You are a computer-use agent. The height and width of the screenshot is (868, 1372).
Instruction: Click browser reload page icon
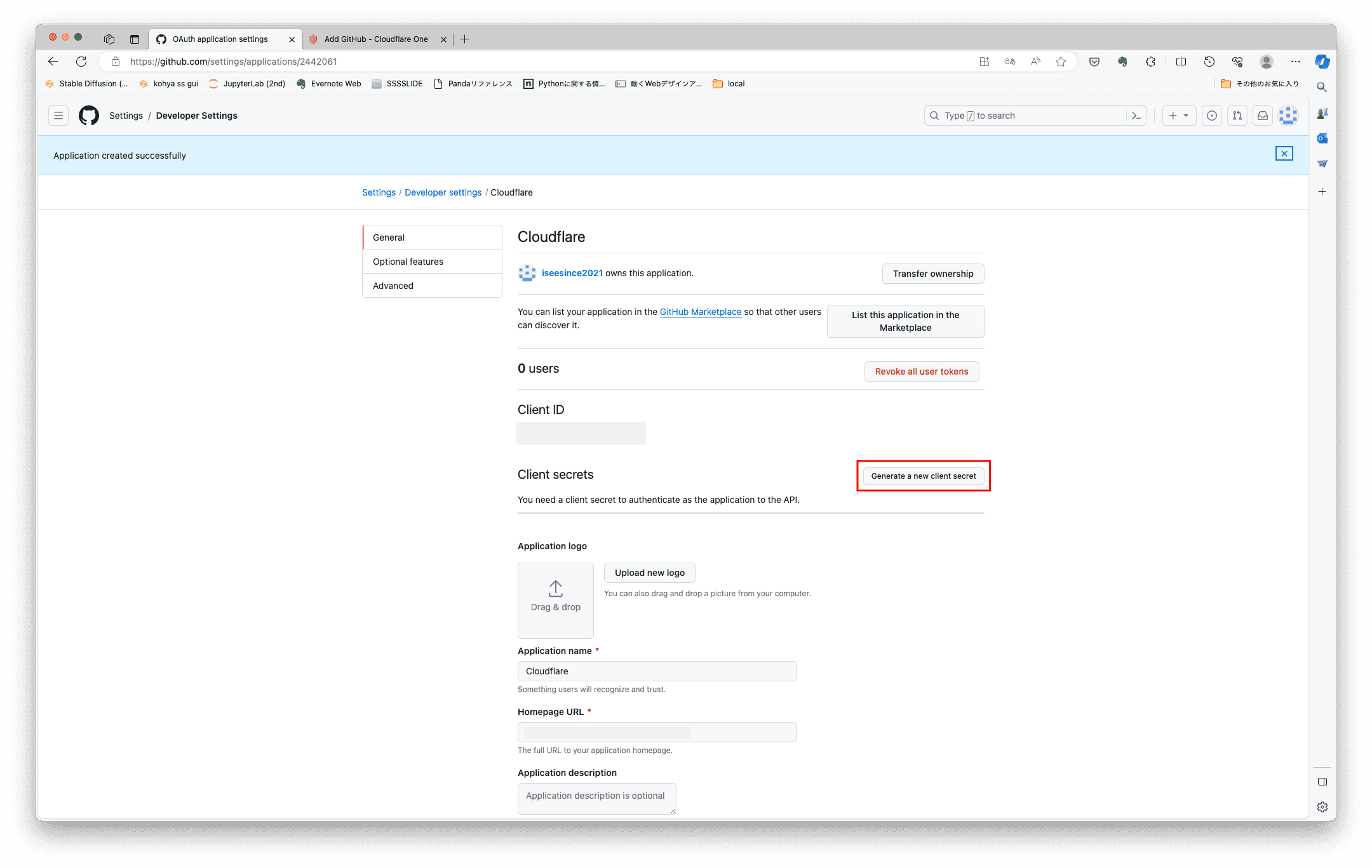pos(81,62)
